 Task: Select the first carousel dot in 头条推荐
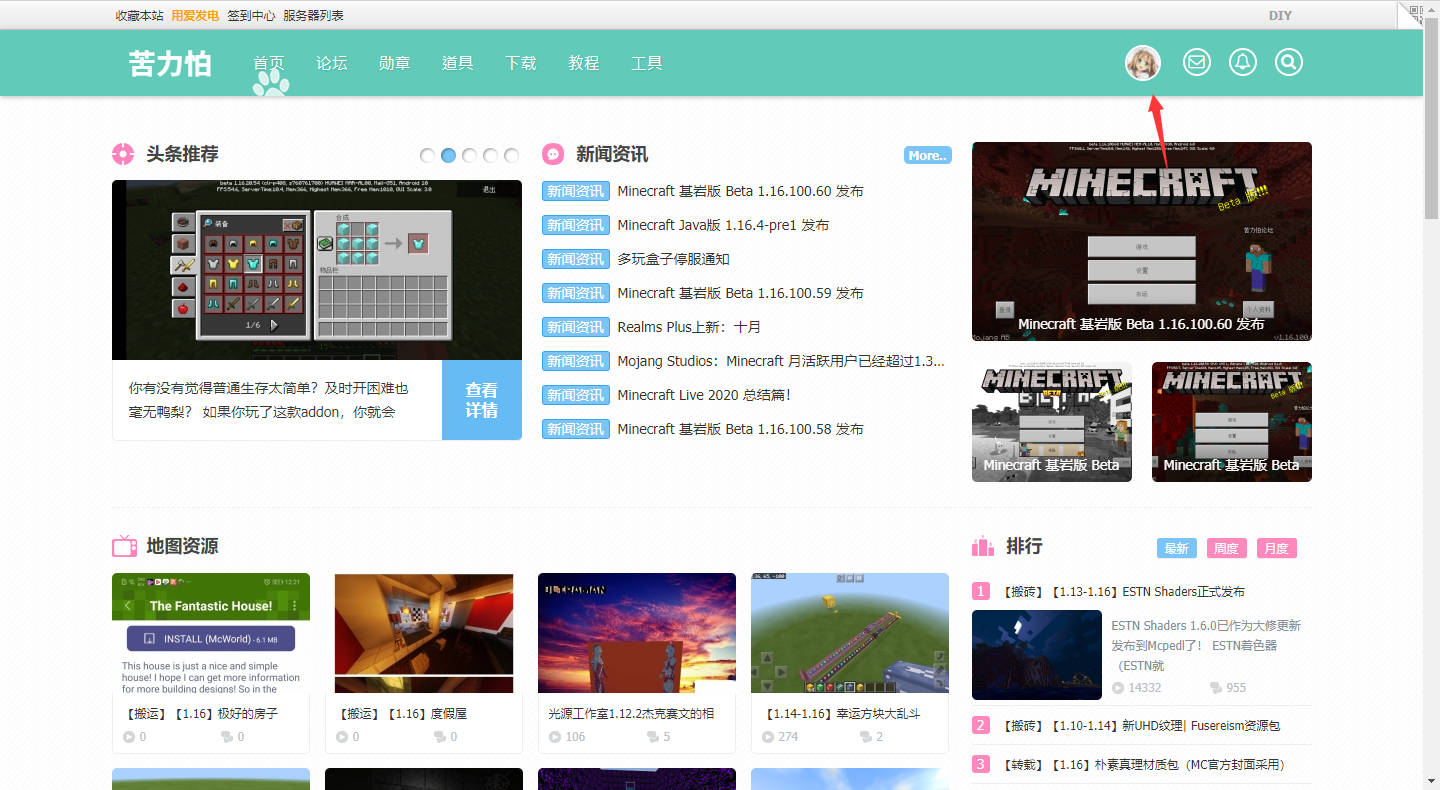(428, 155)
